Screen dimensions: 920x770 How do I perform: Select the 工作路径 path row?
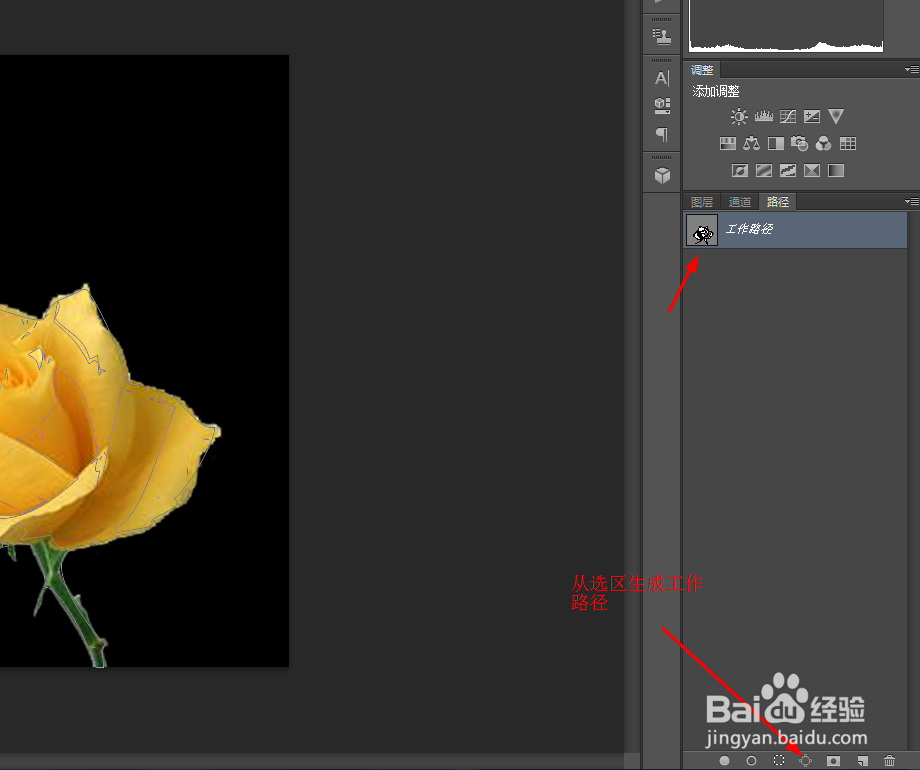(x=795, y=229)
